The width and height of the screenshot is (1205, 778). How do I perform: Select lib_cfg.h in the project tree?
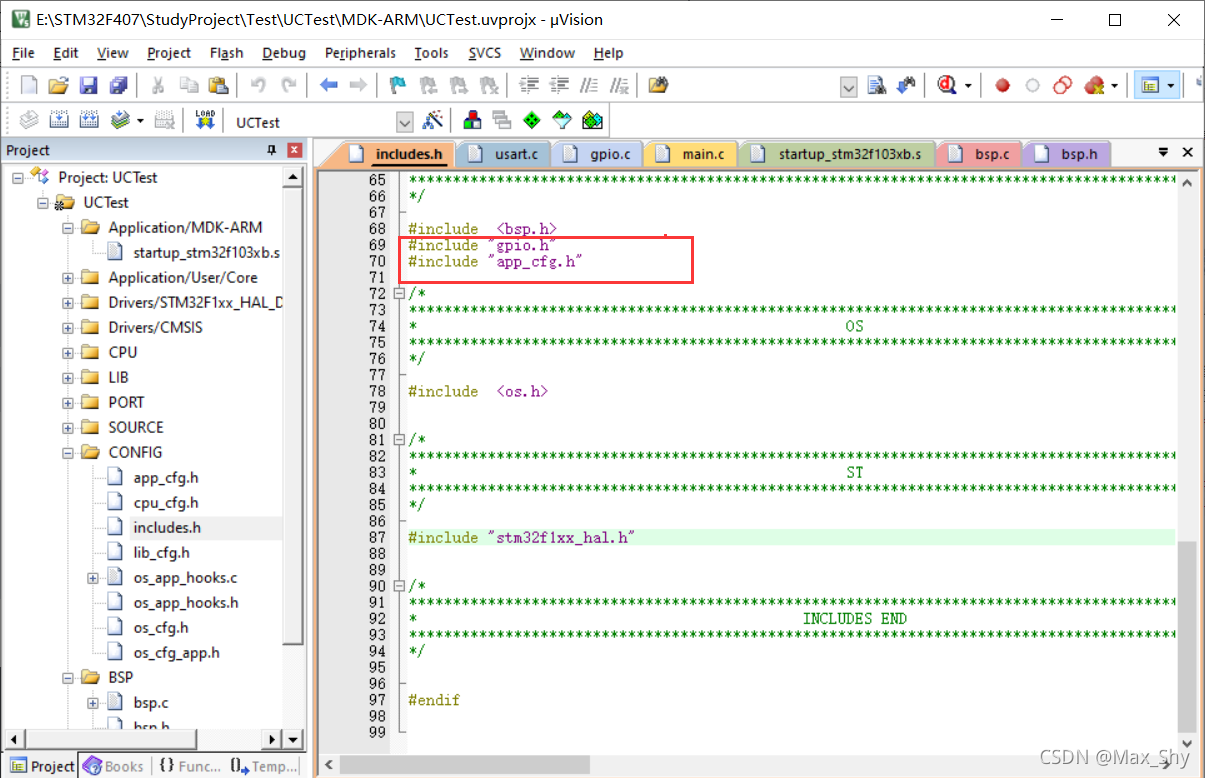point(161,553)
